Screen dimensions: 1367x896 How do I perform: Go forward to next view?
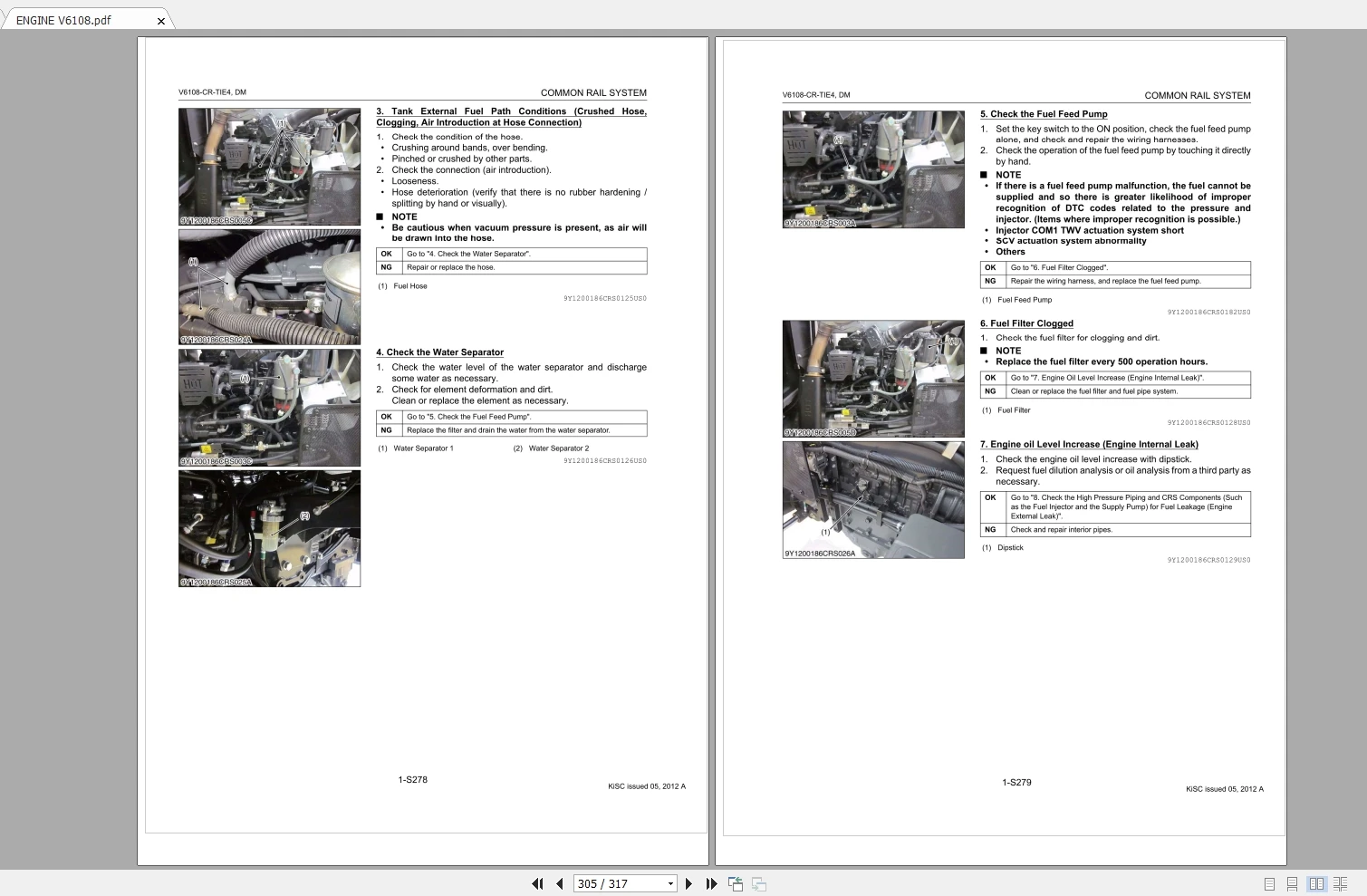[759, 883]
